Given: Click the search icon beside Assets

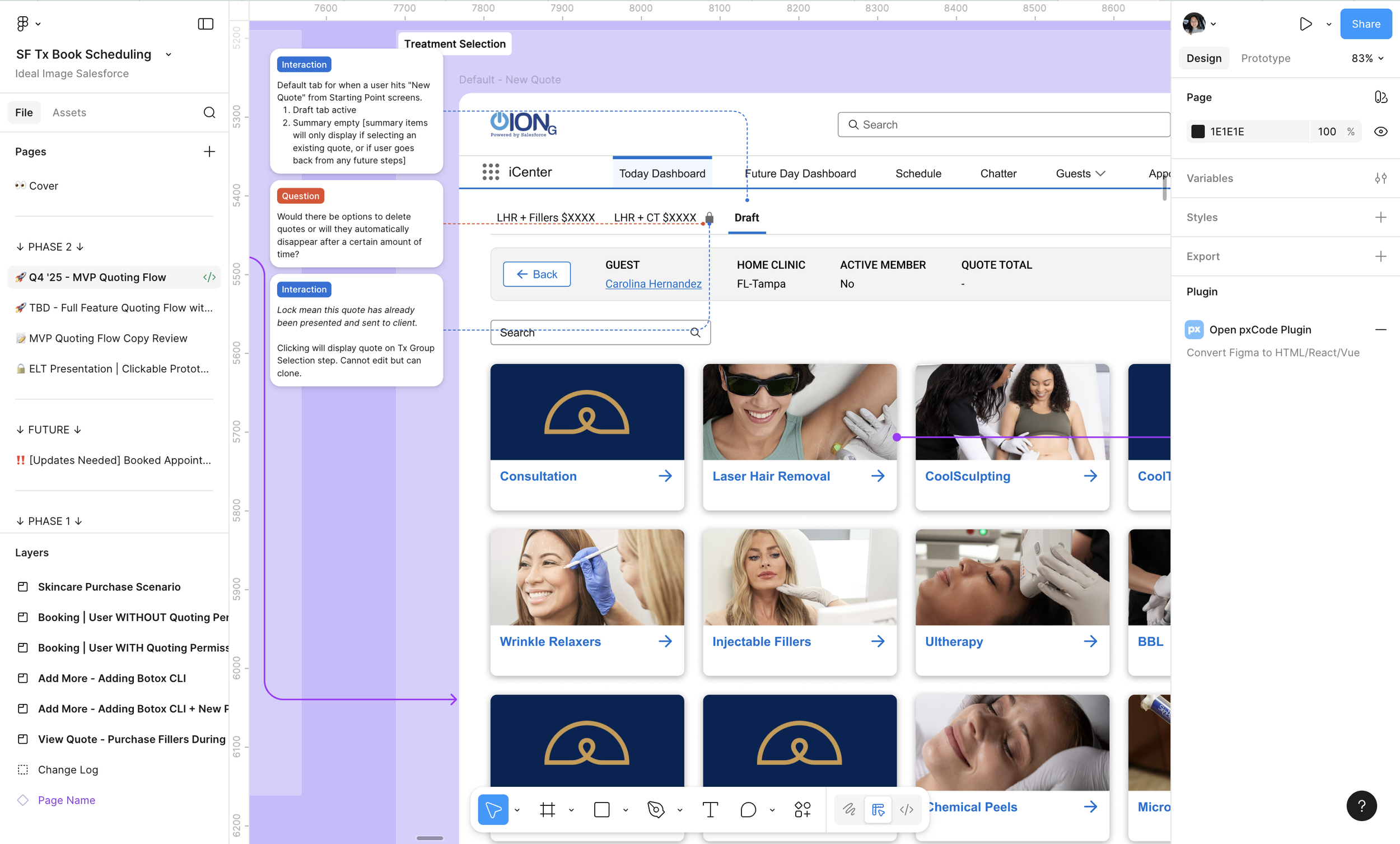Looking at the screenshot, I should (x=209, y=113).
